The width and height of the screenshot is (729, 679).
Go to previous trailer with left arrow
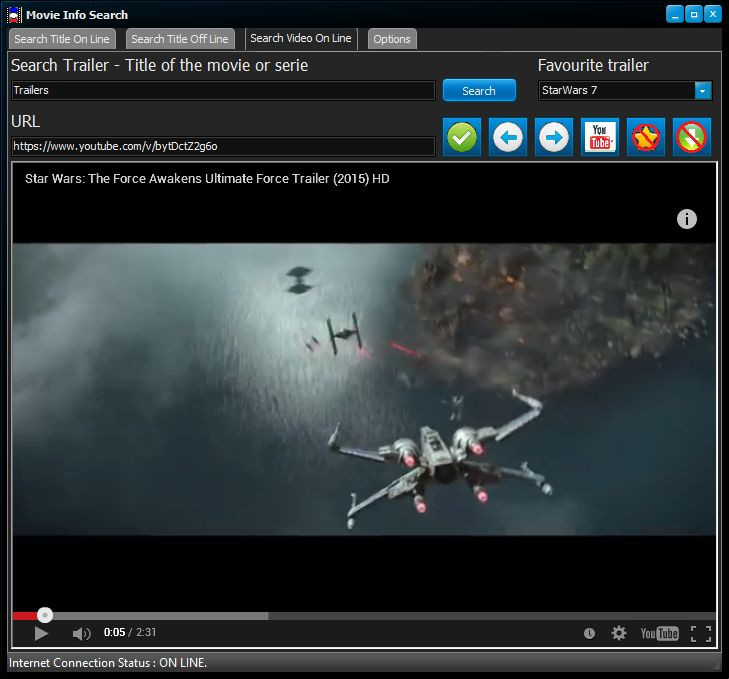[508, 137]
